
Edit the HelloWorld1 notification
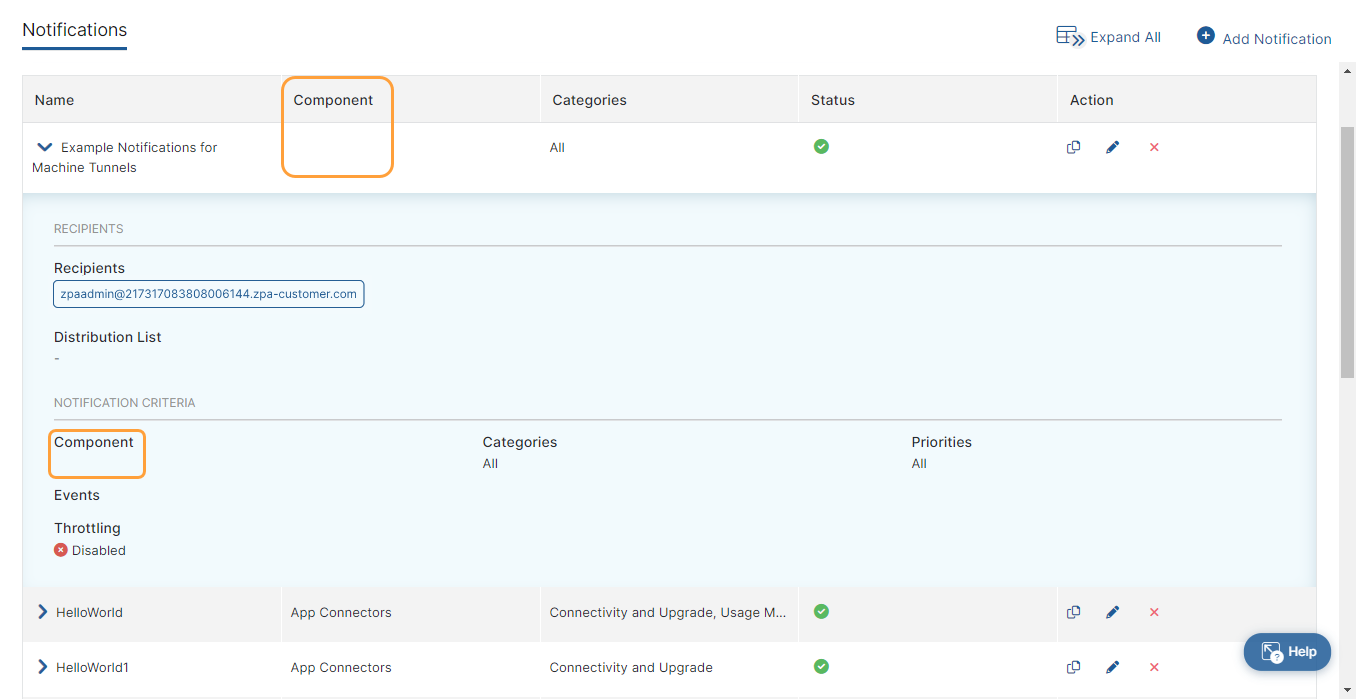[1112, 667]
